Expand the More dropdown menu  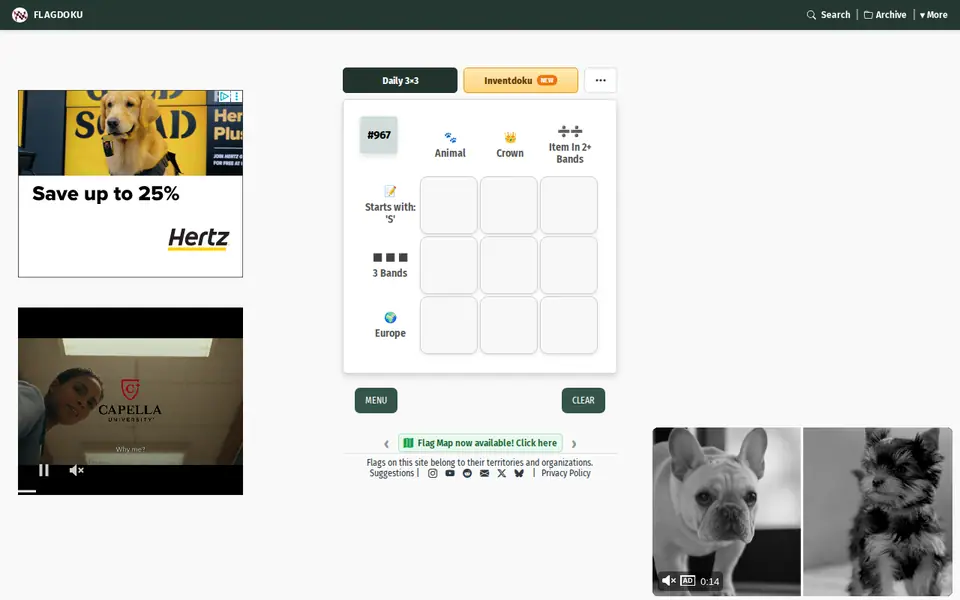[x=933, y=15]
